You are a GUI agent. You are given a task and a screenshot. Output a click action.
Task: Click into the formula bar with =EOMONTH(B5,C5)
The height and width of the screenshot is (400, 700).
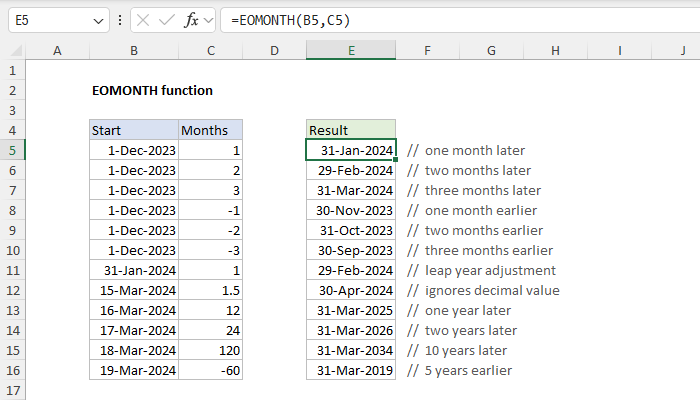(460, 20)
